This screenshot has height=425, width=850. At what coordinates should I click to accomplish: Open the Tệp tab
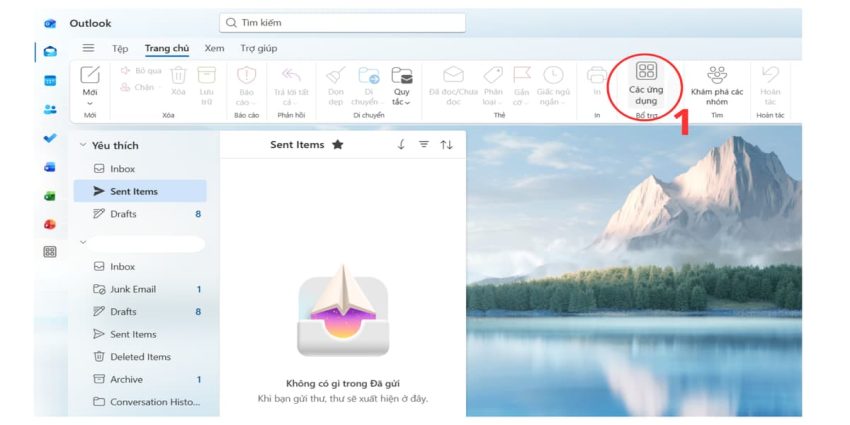click(x=120, y=49)
